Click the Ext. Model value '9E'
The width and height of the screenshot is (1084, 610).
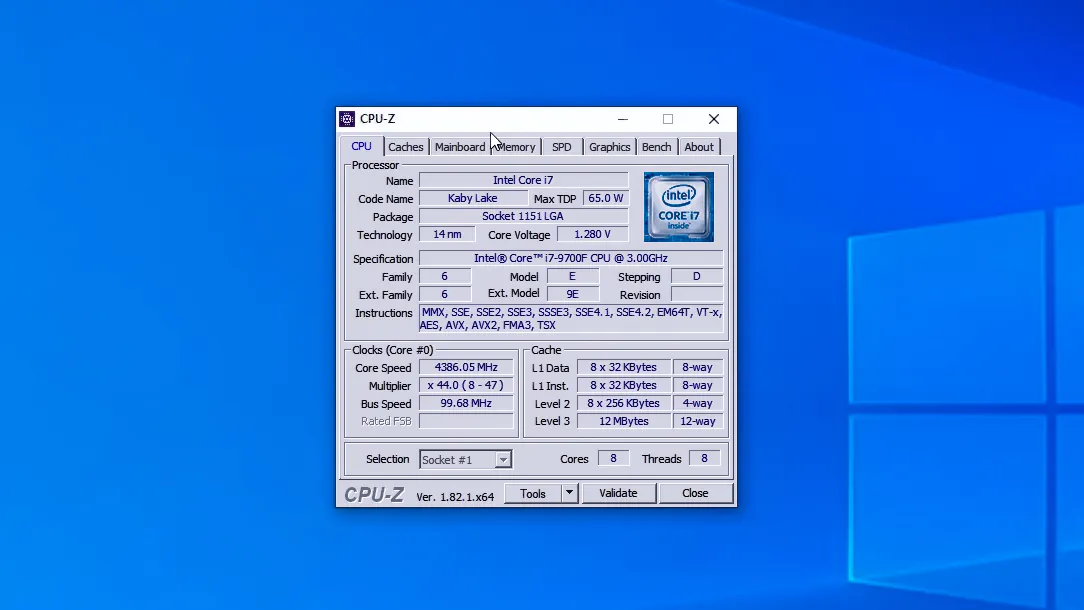coord(572,294)
